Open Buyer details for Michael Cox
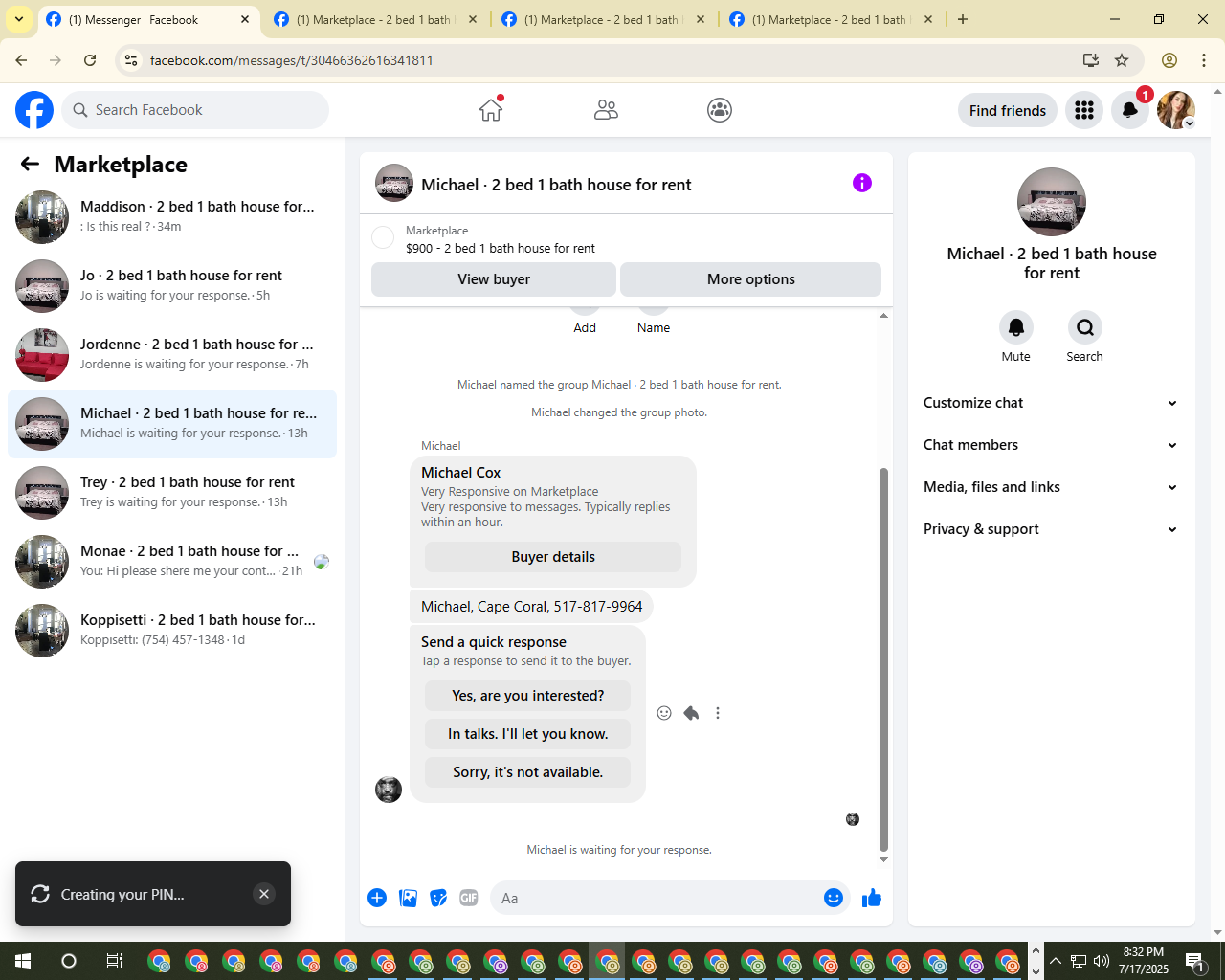This screenshot has width=1225, height=980. tap(553, 557)
